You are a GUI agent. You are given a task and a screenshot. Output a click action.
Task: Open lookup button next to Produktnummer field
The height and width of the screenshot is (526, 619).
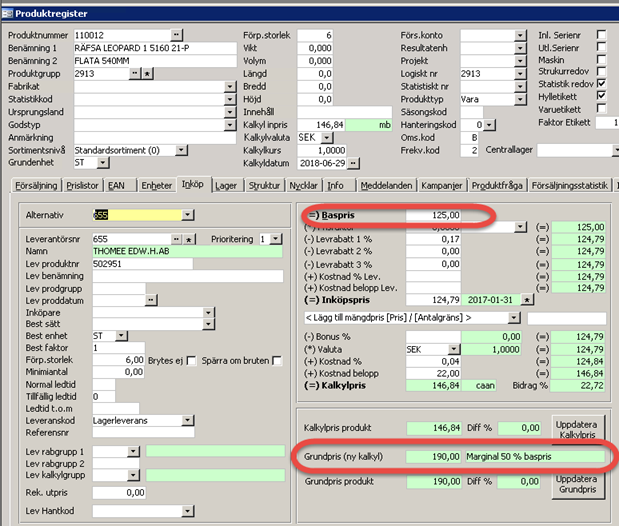(x=176, y=35)
